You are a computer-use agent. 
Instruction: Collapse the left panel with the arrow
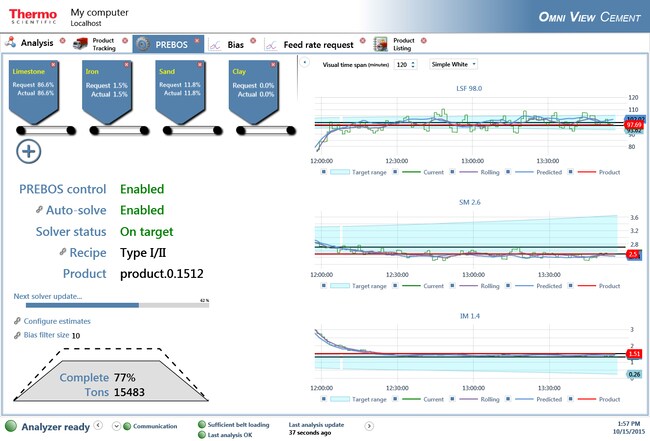coord(304,61)
